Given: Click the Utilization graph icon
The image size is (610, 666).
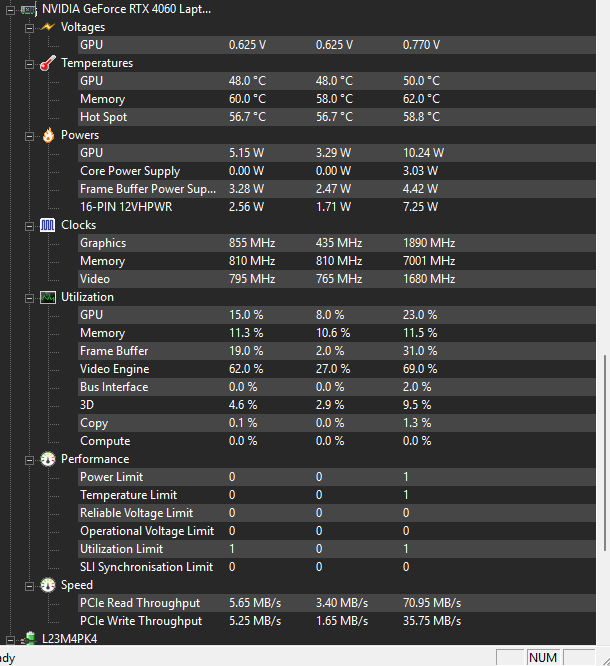Looking at the screenshot, I should point(47,297).
